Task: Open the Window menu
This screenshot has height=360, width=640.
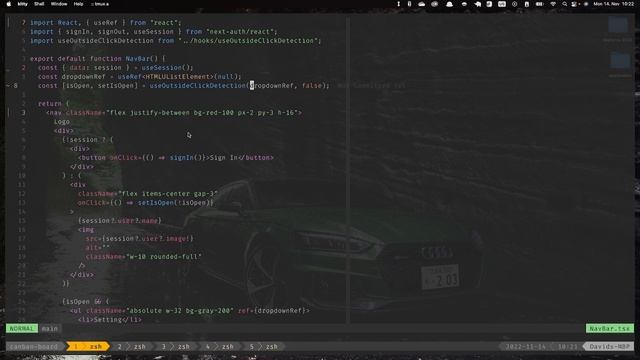Action: coord(59,4)
